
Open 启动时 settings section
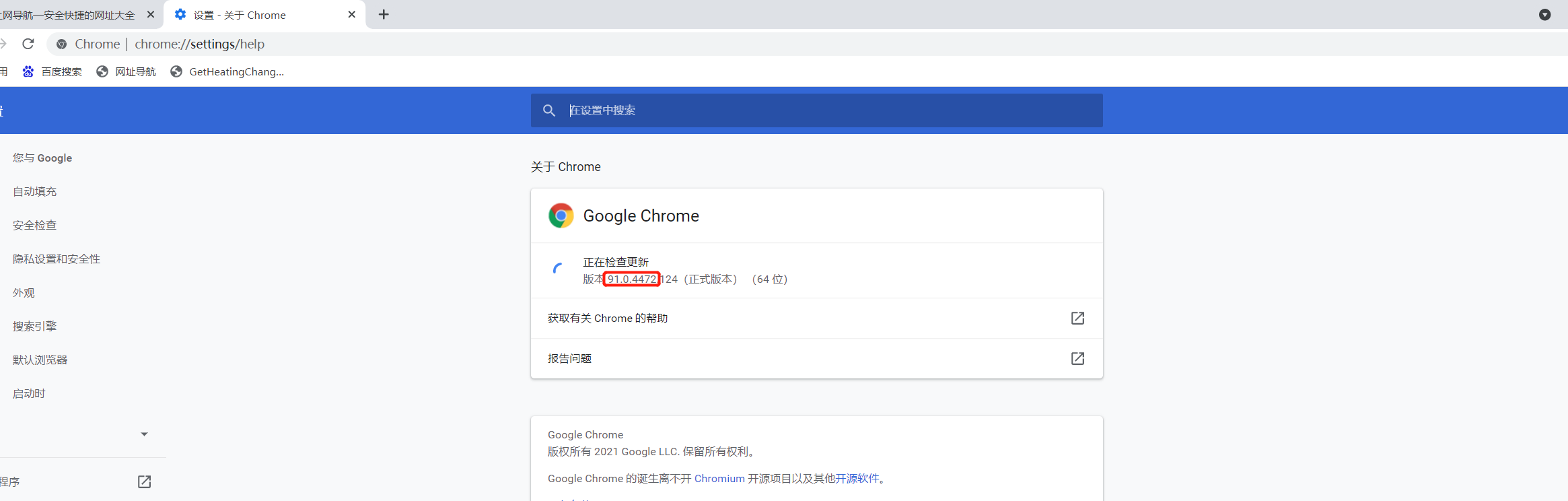[29, 393]
